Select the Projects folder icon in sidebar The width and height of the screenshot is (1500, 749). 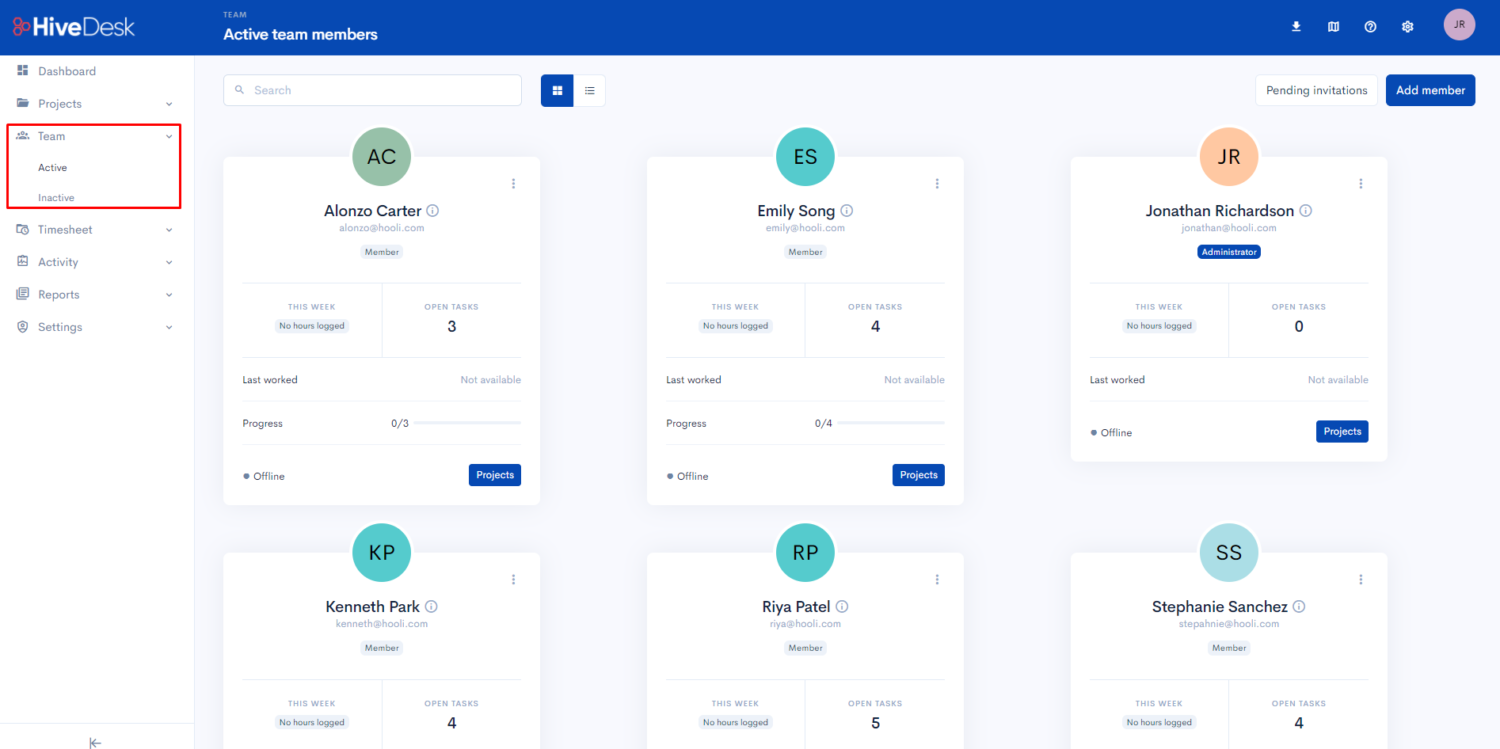click(22, 103)
